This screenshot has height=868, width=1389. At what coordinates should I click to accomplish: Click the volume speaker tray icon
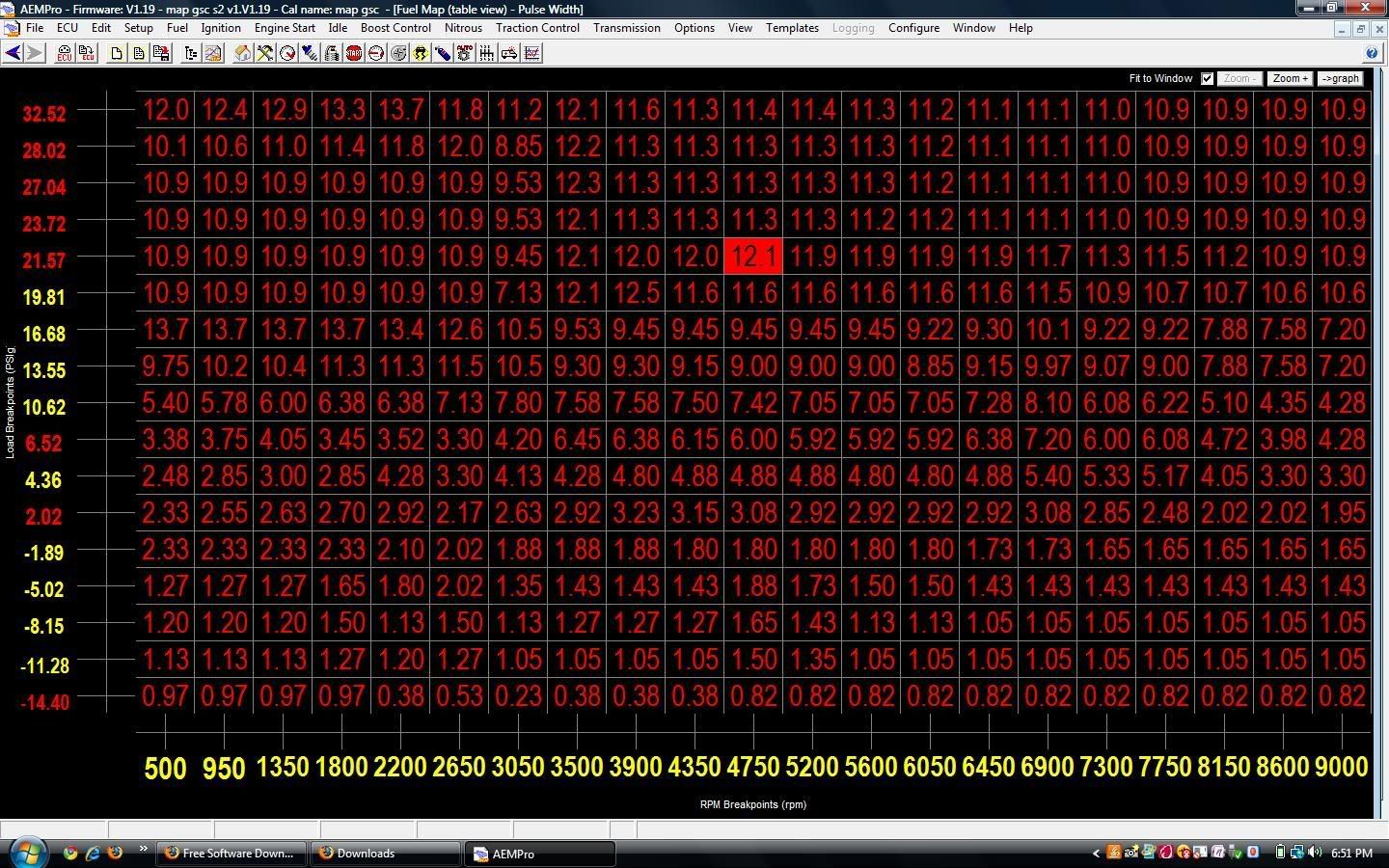1315,853
